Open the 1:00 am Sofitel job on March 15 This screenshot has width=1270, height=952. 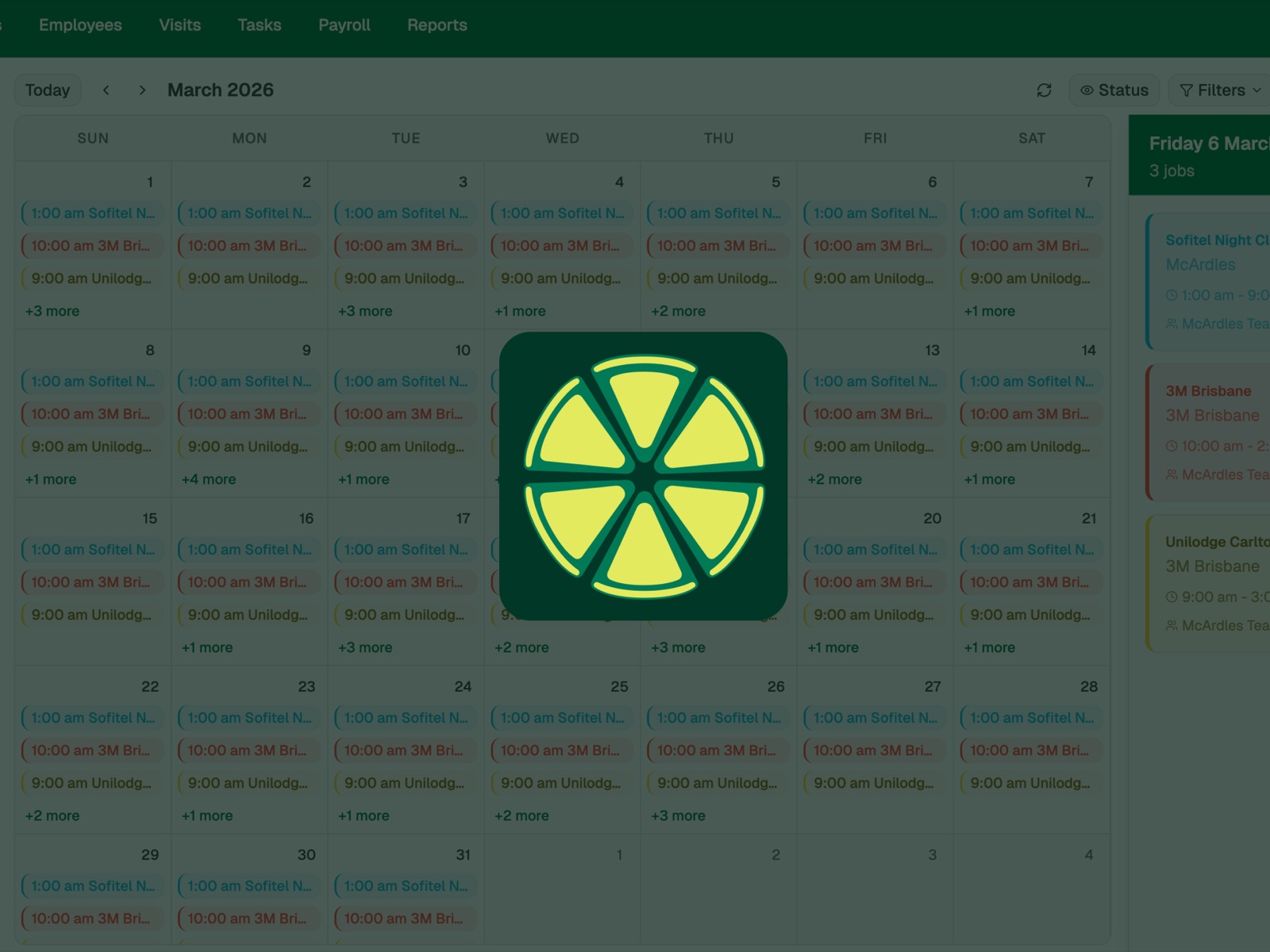point(93,550)
